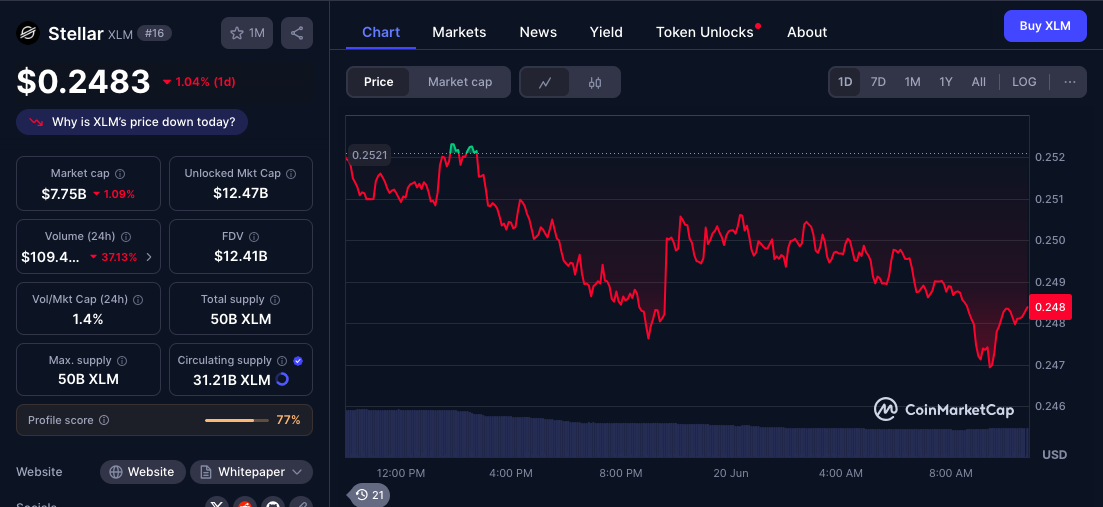
Task: Add Stellar to watchlist with star button
Action: [x=247, y=33]
